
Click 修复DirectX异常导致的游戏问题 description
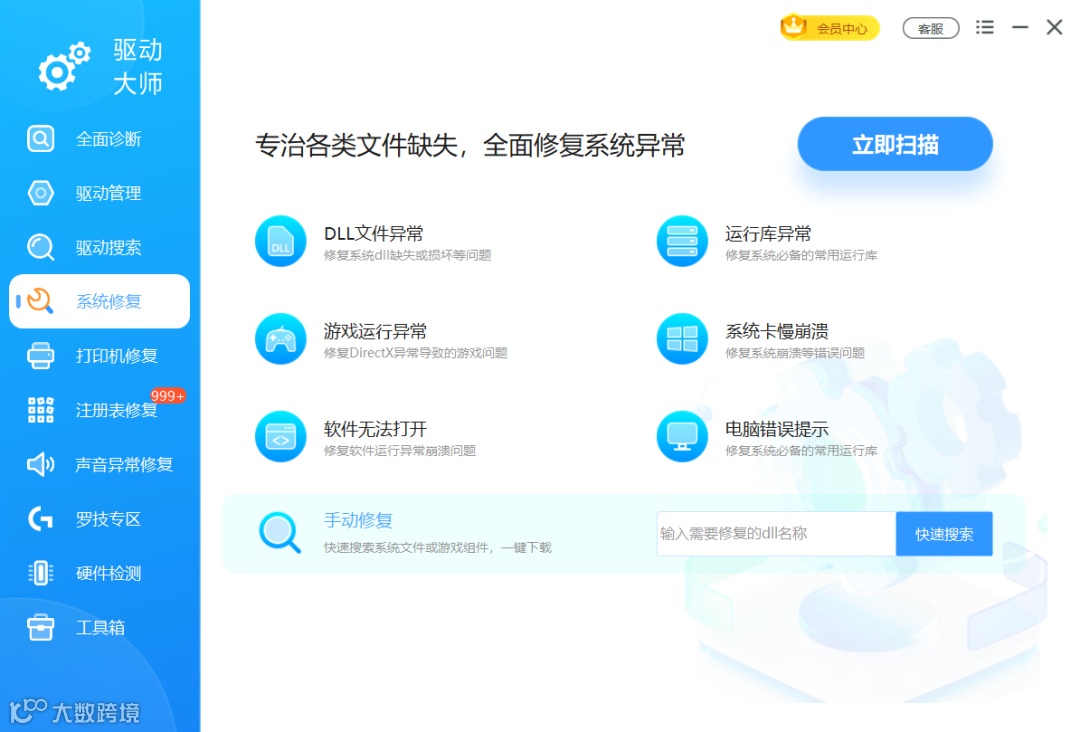pyautogui.click(x=415, y=353)
